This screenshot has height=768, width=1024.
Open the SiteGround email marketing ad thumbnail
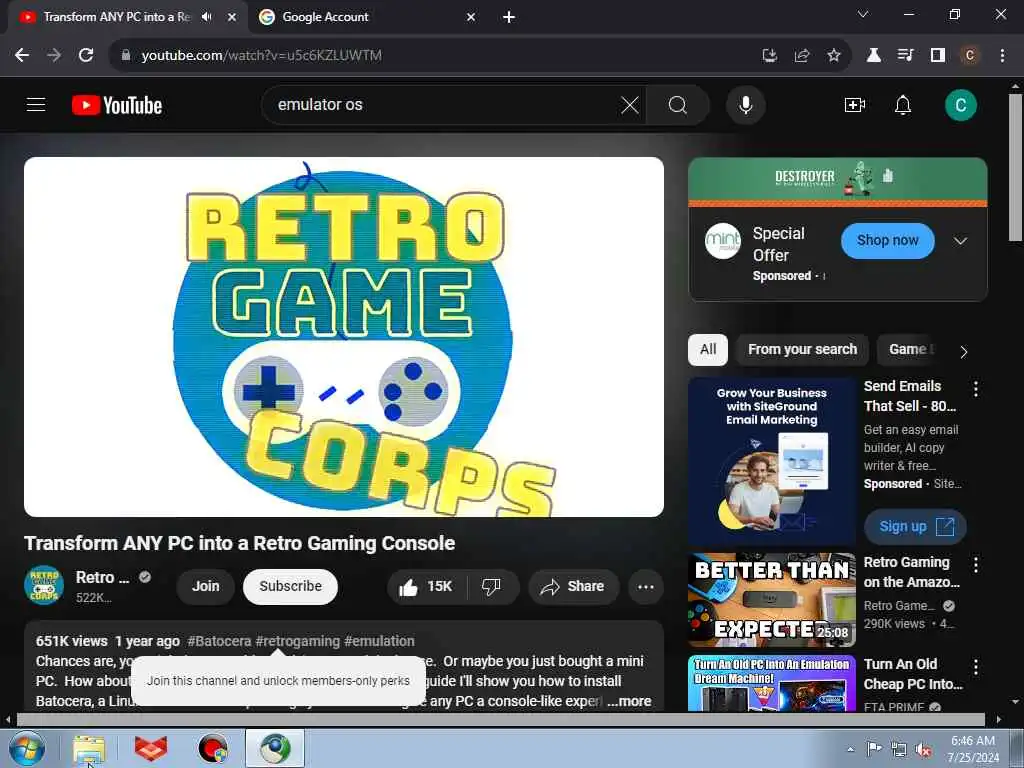tap(771, 462)
